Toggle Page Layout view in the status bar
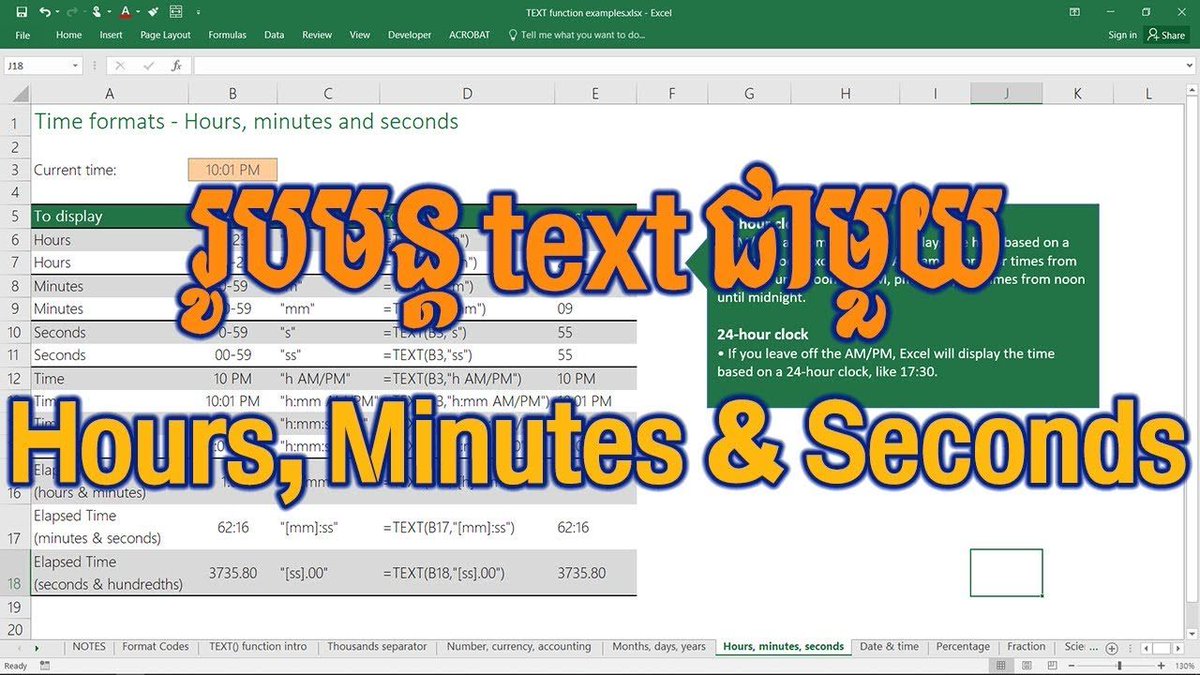1200x675 pixels. [x=1027, y=665]
